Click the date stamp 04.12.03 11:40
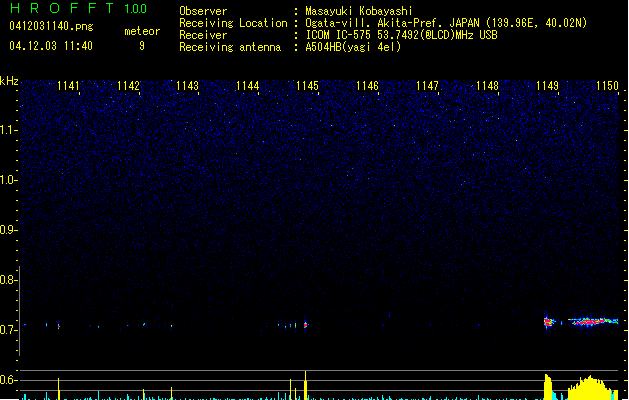The height and width of the screenshot is (400, 629). point(51,46)
